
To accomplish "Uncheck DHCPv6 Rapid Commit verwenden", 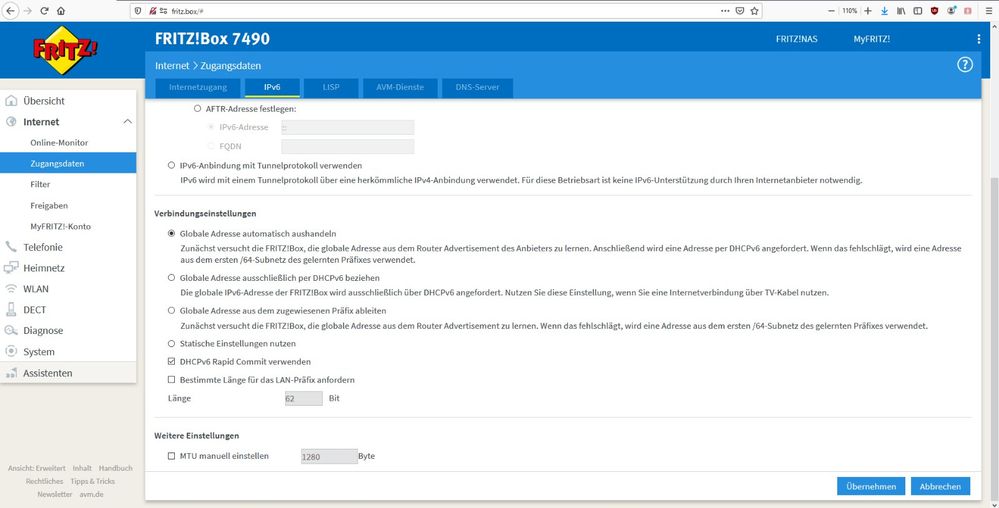I will coord(171,361).
